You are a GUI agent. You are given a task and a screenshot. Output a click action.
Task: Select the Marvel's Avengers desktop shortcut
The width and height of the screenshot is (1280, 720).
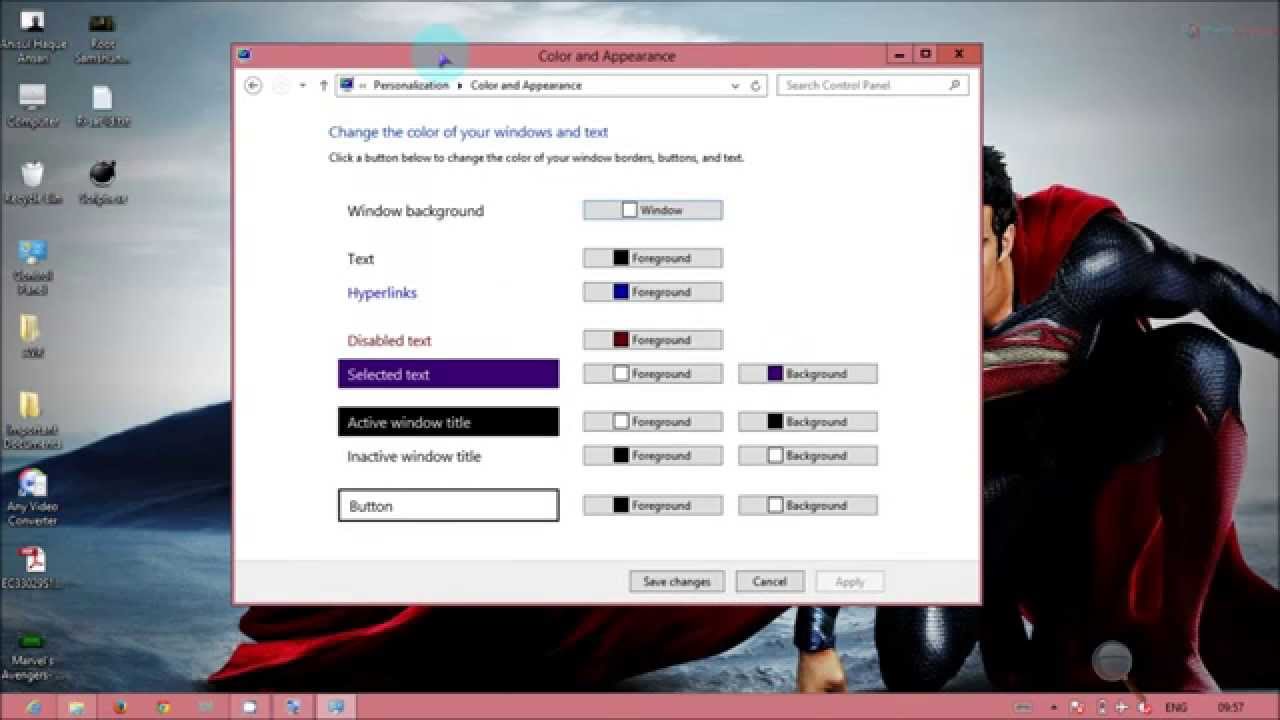(x=32, y=656)
